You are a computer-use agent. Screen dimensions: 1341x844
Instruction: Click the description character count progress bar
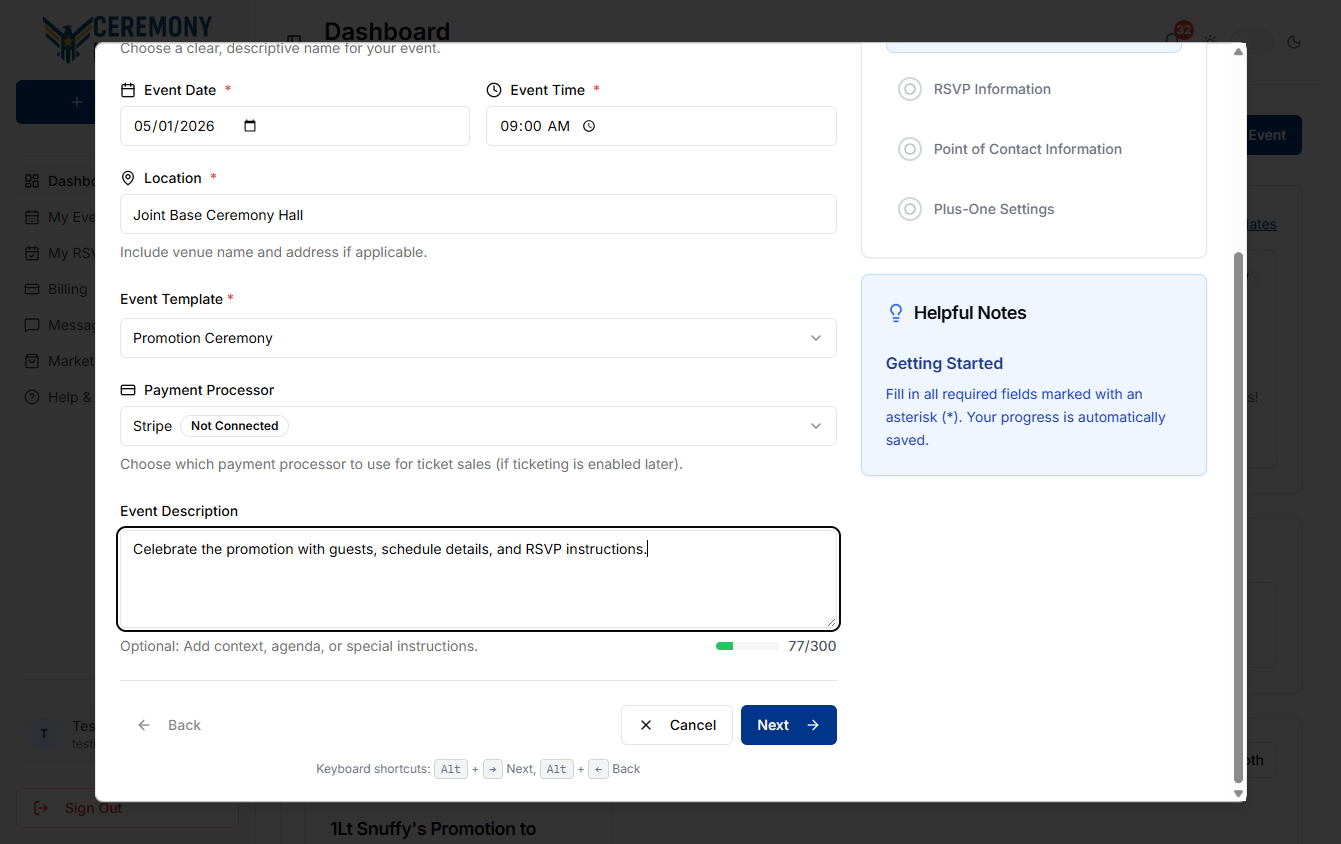click(748, 646)
